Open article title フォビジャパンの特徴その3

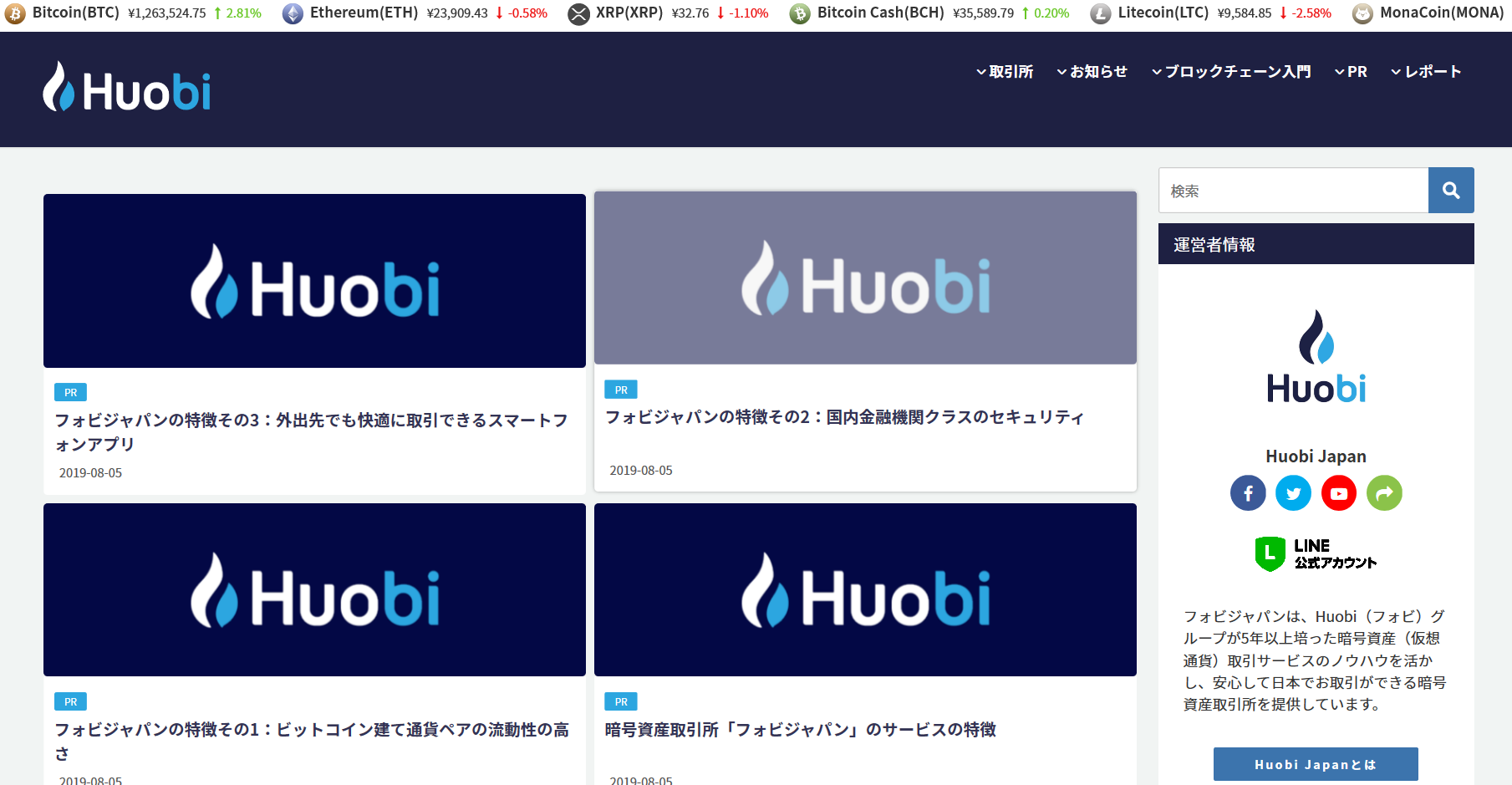(311, 432)
